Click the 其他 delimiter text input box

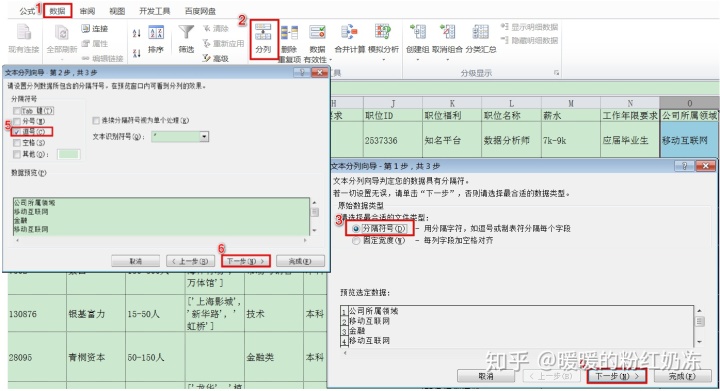[x=69, y=154]
